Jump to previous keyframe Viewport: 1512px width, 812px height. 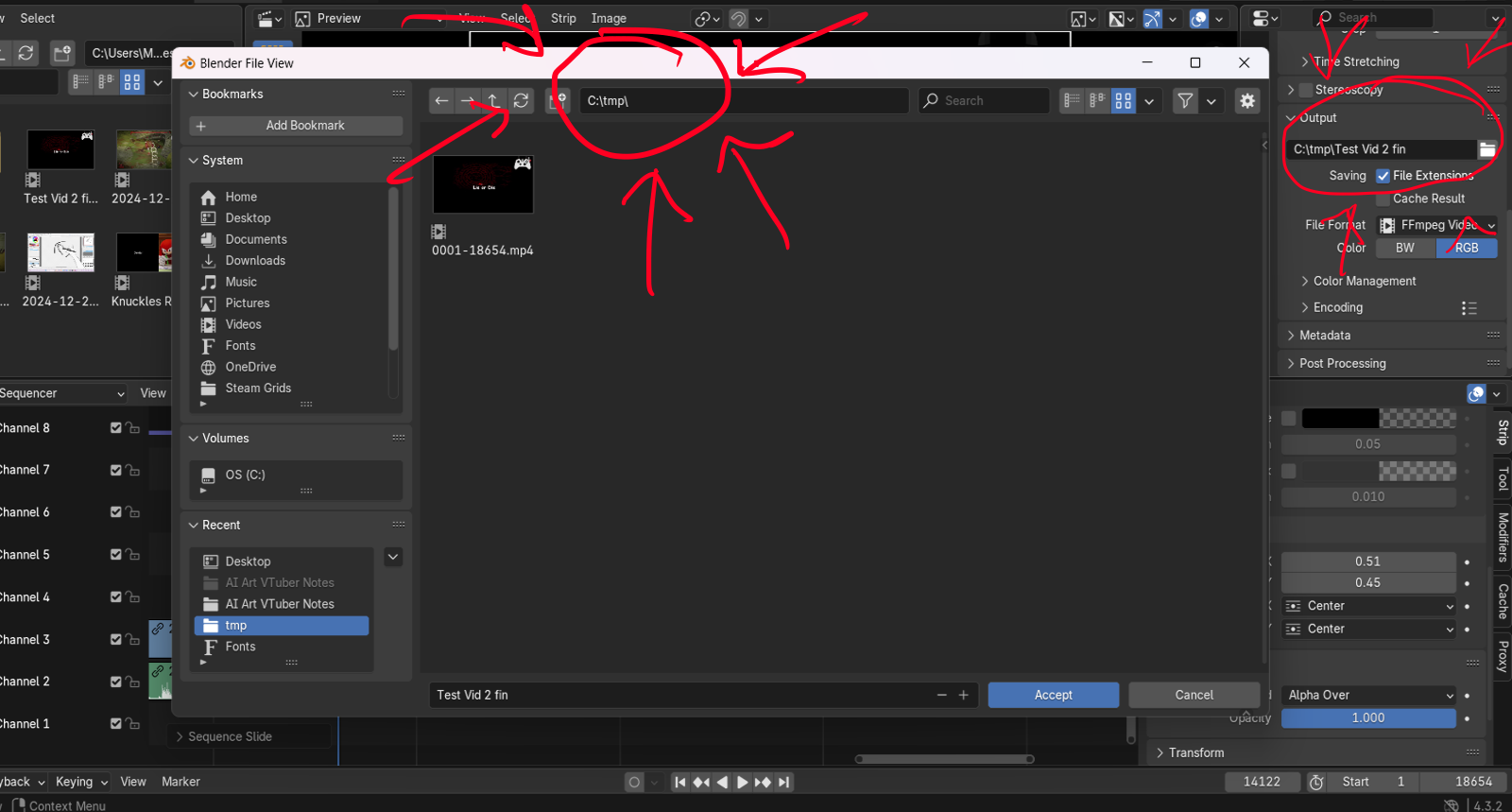[701, 782]
